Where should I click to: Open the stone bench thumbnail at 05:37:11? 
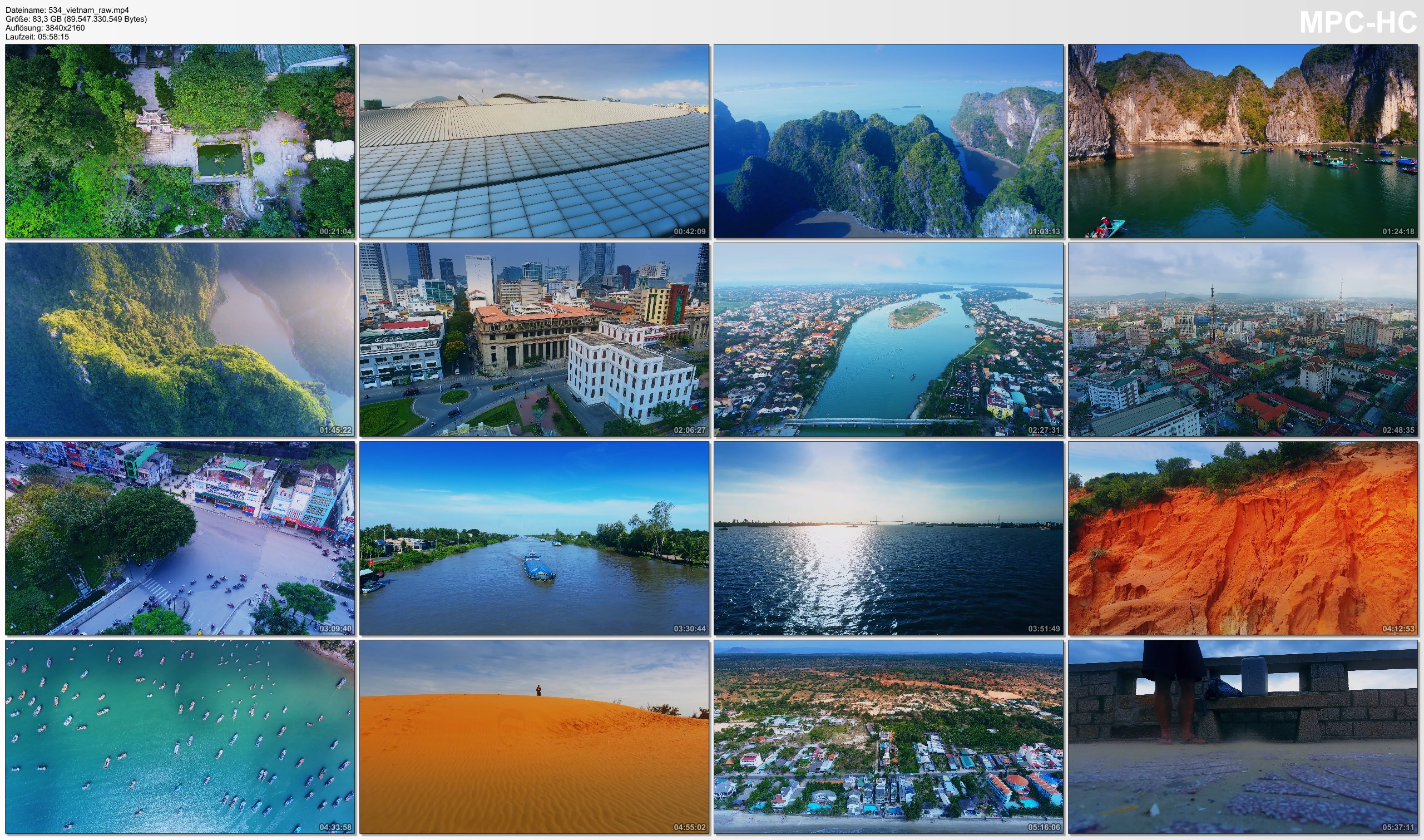tap(1243, 737)
